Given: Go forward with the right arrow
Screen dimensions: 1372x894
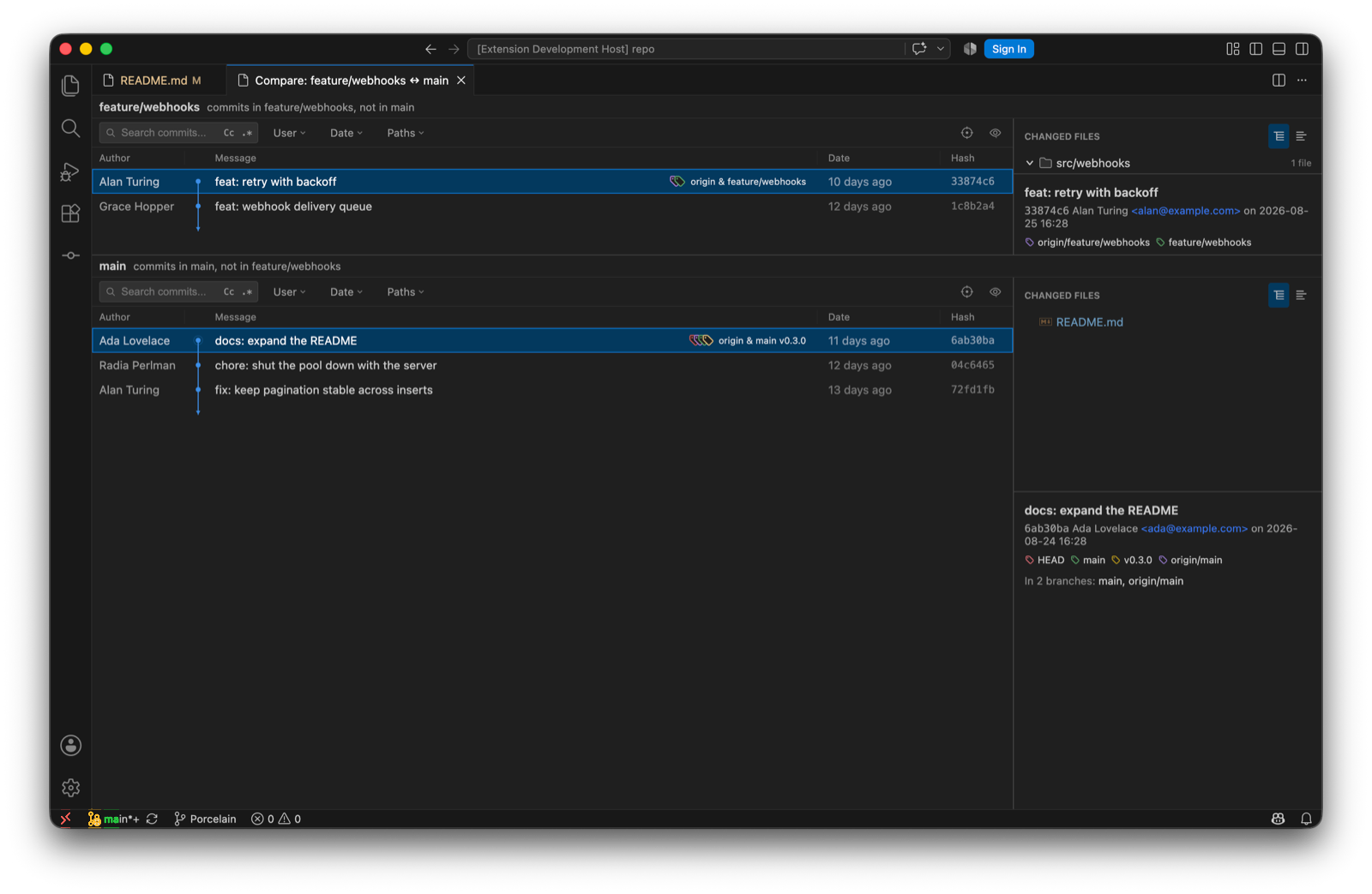Looking at the screenshot, I should [x=454, y=49].
